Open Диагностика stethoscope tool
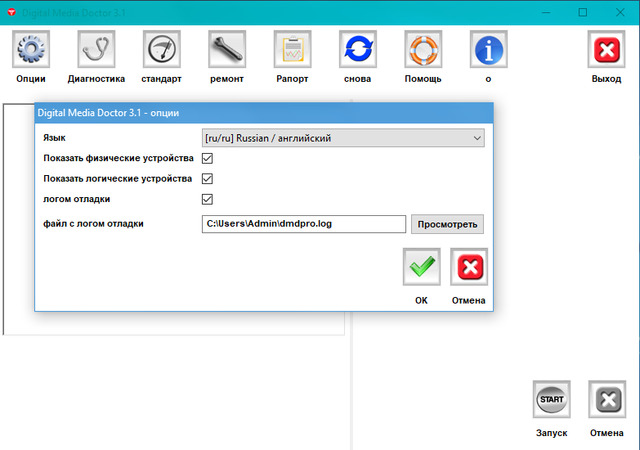 point(96,49)
